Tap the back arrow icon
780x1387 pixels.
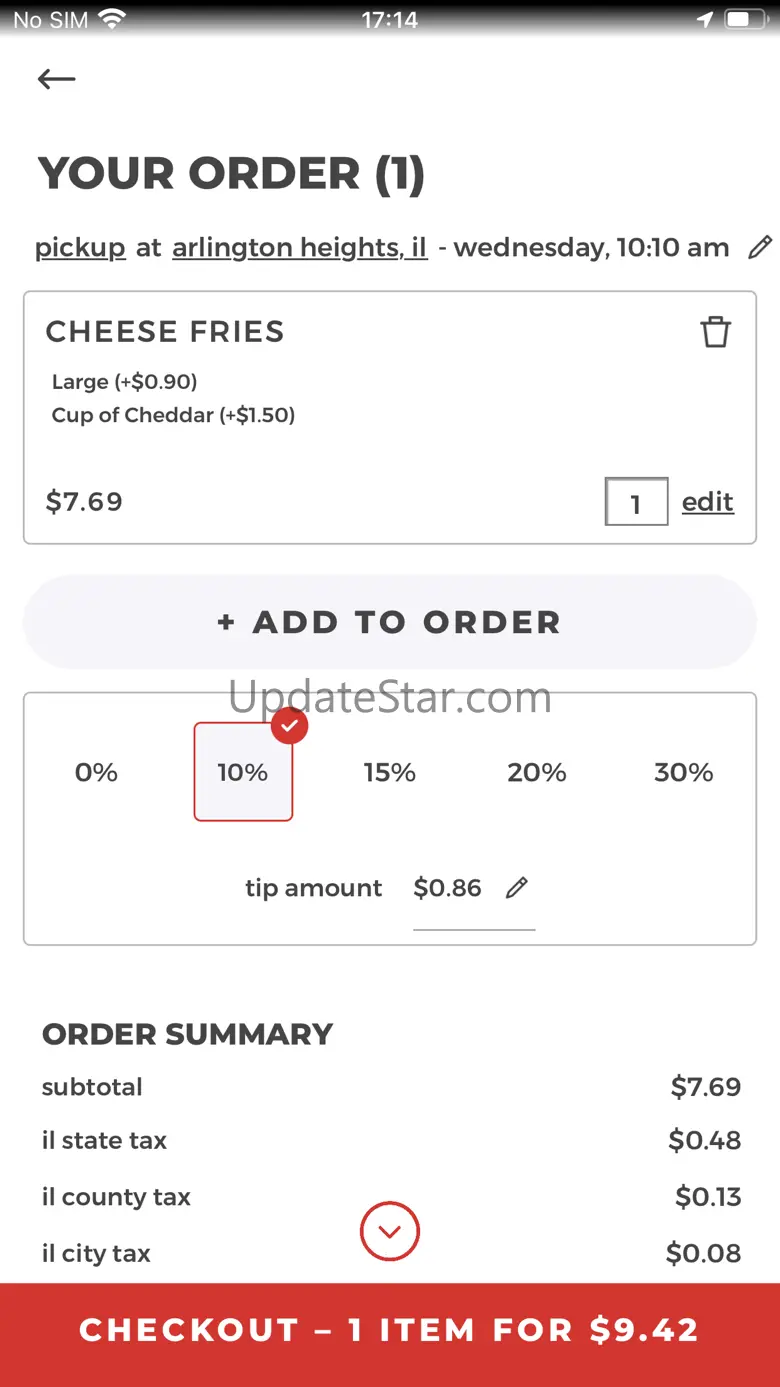pyautogui.click(x=57, y=79)
